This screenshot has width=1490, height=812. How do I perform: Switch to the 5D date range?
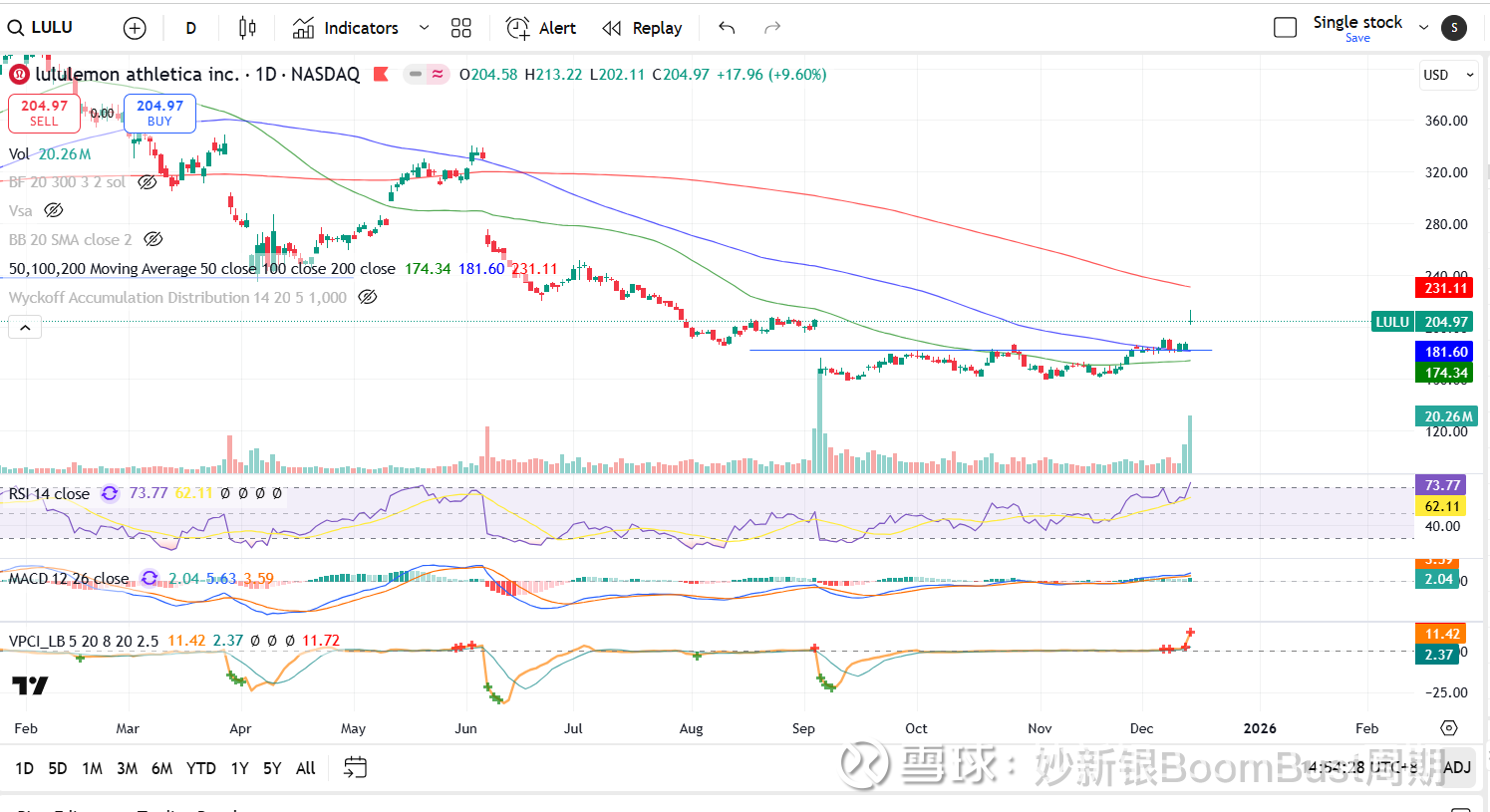tap(58, 768)
